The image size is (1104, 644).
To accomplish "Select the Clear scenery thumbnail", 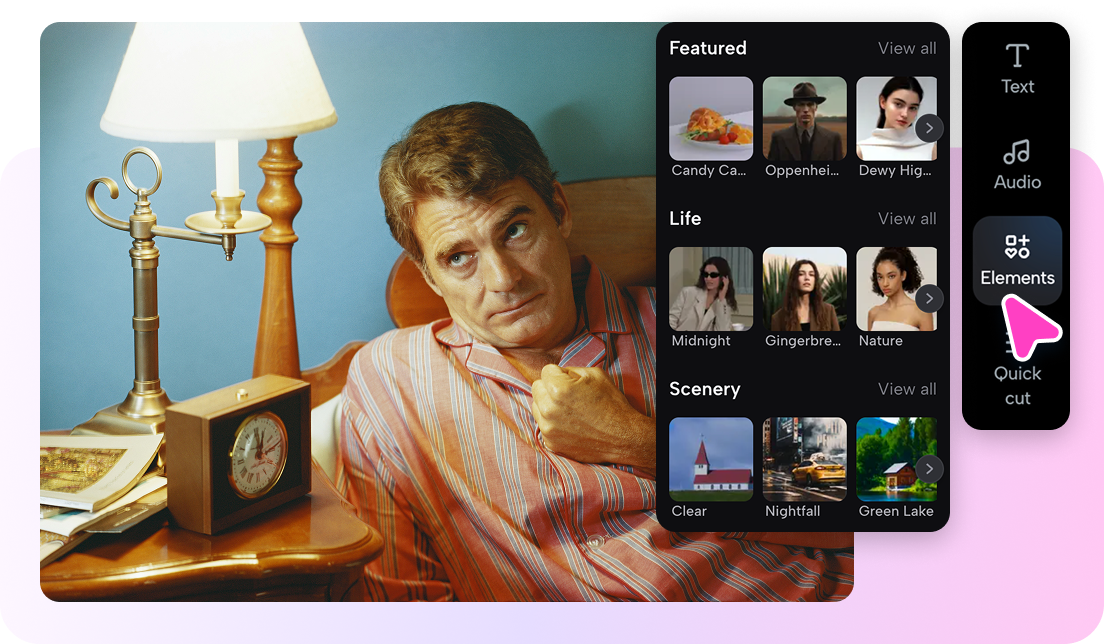I will pos(710,459).
